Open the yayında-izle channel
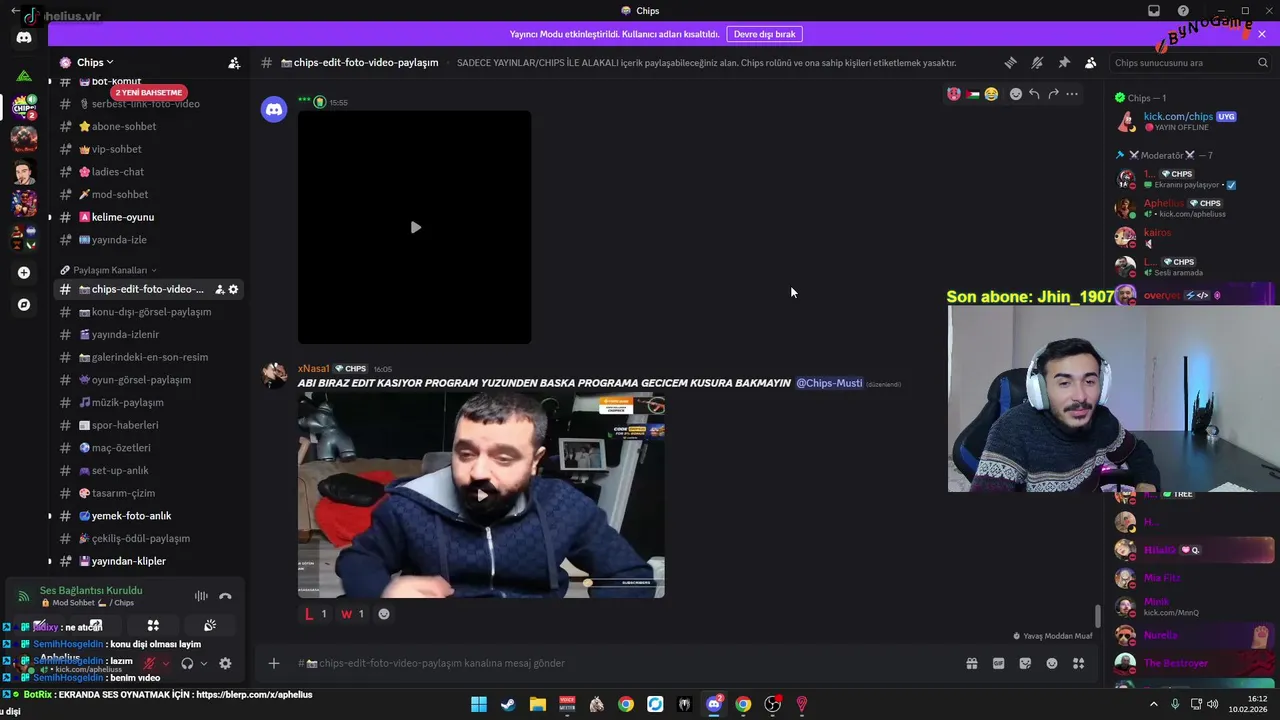The image size is (1280, 720). (x=146, y=240)
